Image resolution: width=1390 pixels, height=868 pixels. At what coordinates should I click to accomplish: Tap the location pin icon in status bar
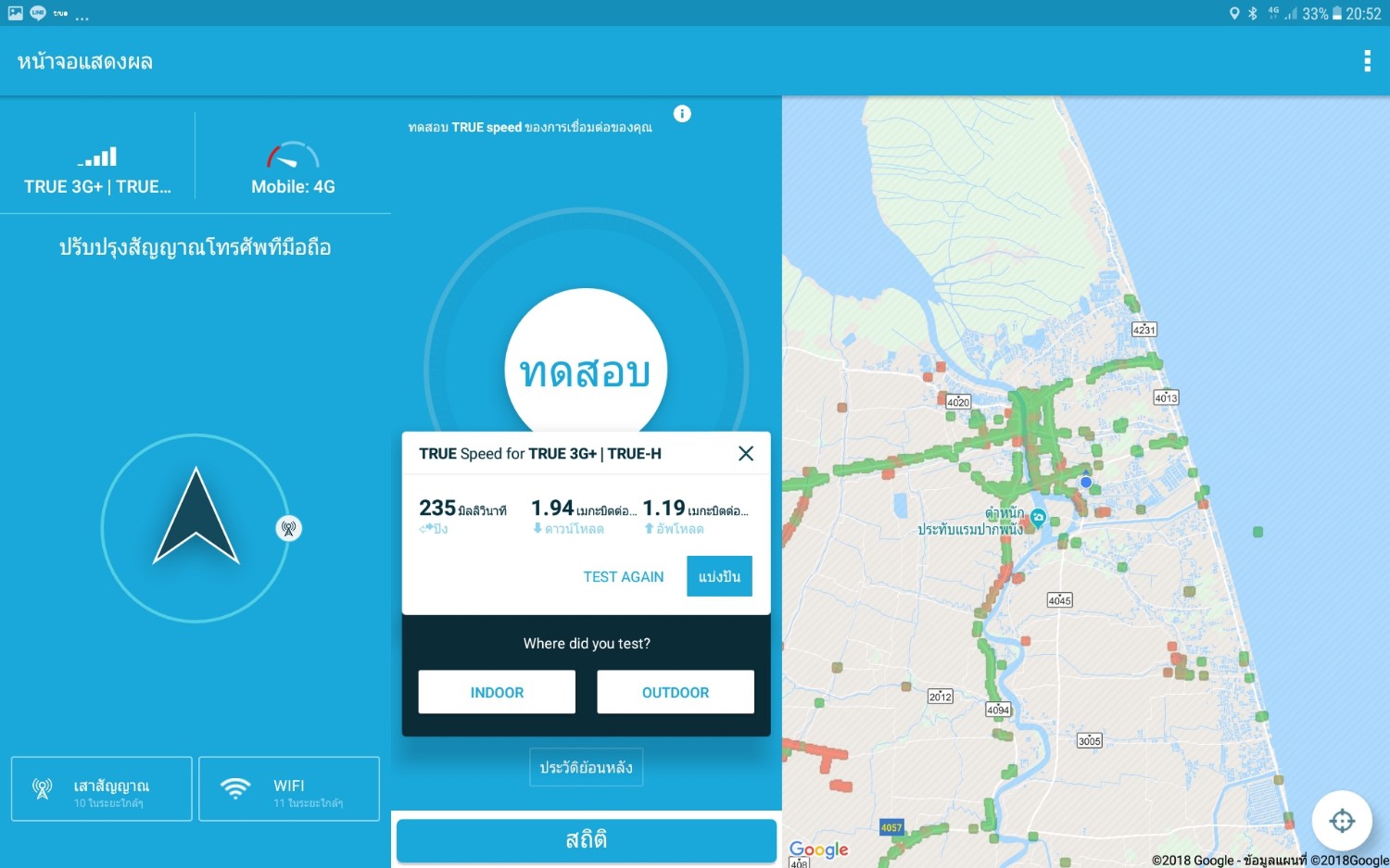point(1234,14)
